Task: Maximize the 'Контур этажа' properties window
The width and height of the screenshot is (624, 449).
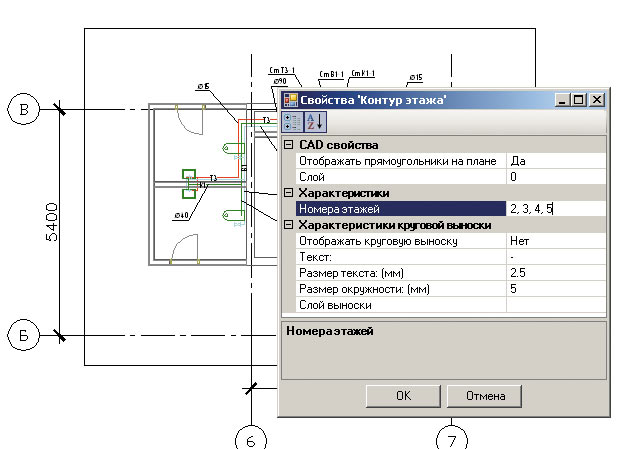Action: click(x=579, y=100)
